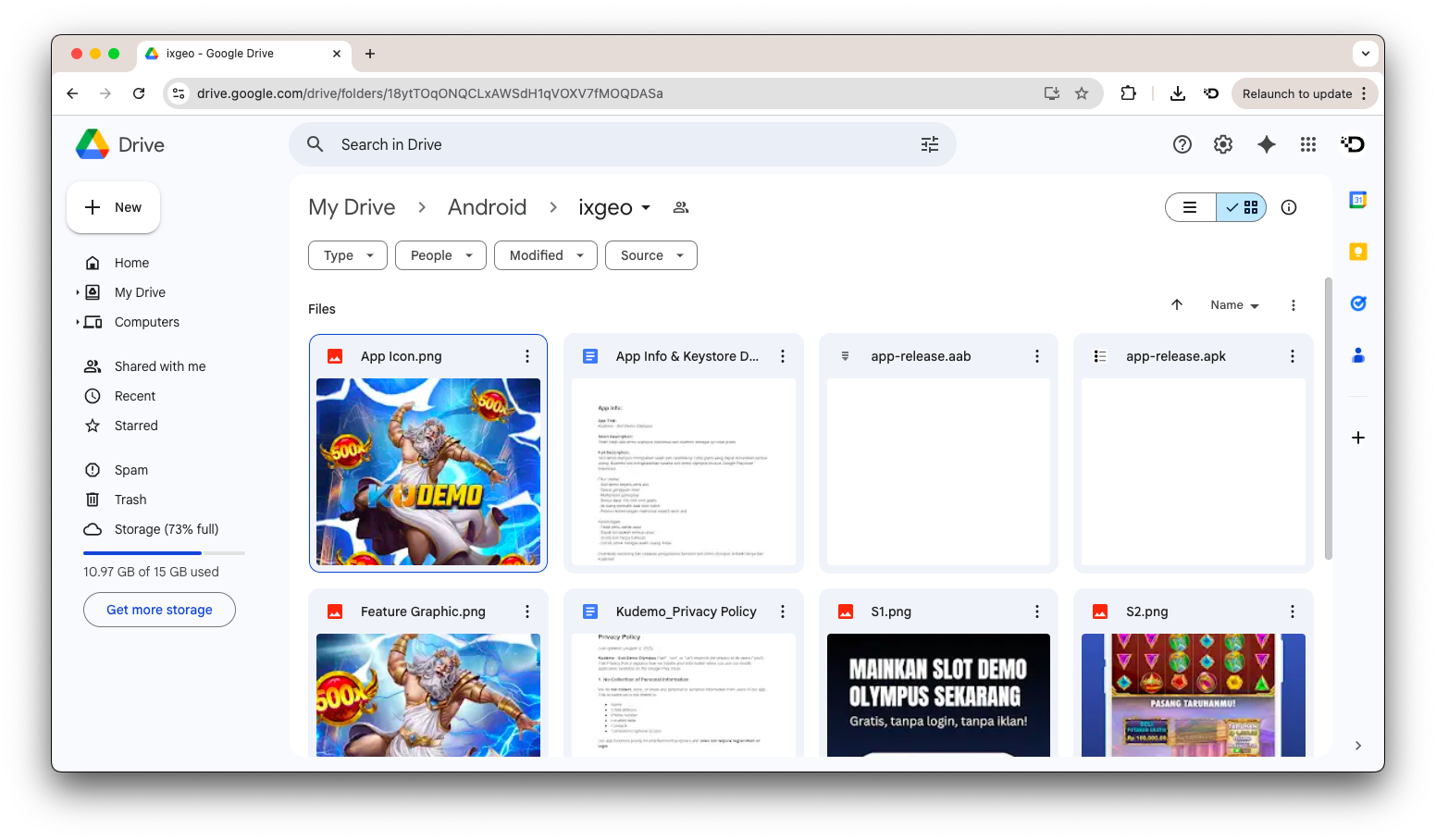Click the account avatar icon in Drive header
The height and width of the screenshot is (840, 1436).
(x=1353, y=144)
